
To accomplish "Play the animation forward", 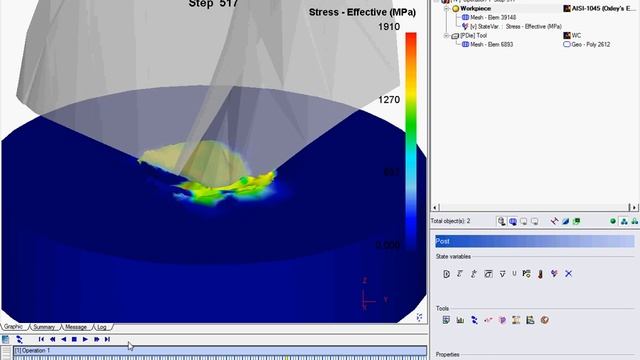I will click(x=85, y=339).
